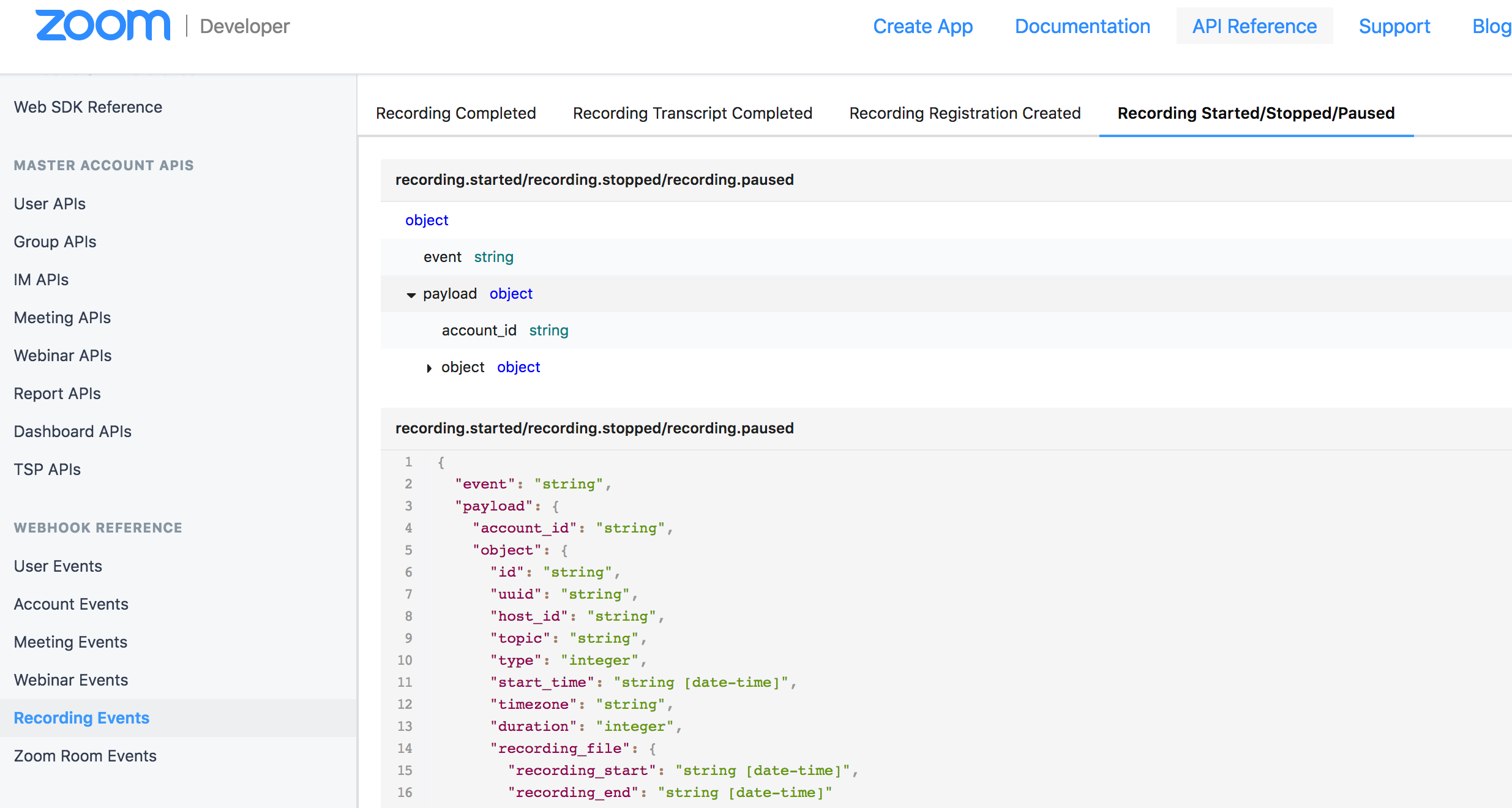Image resolution: width=1512 pixels, height=808 pixels.
Task: Select Recording Started/Stopped/Paused tab
Action: [x=1256, y=113]
